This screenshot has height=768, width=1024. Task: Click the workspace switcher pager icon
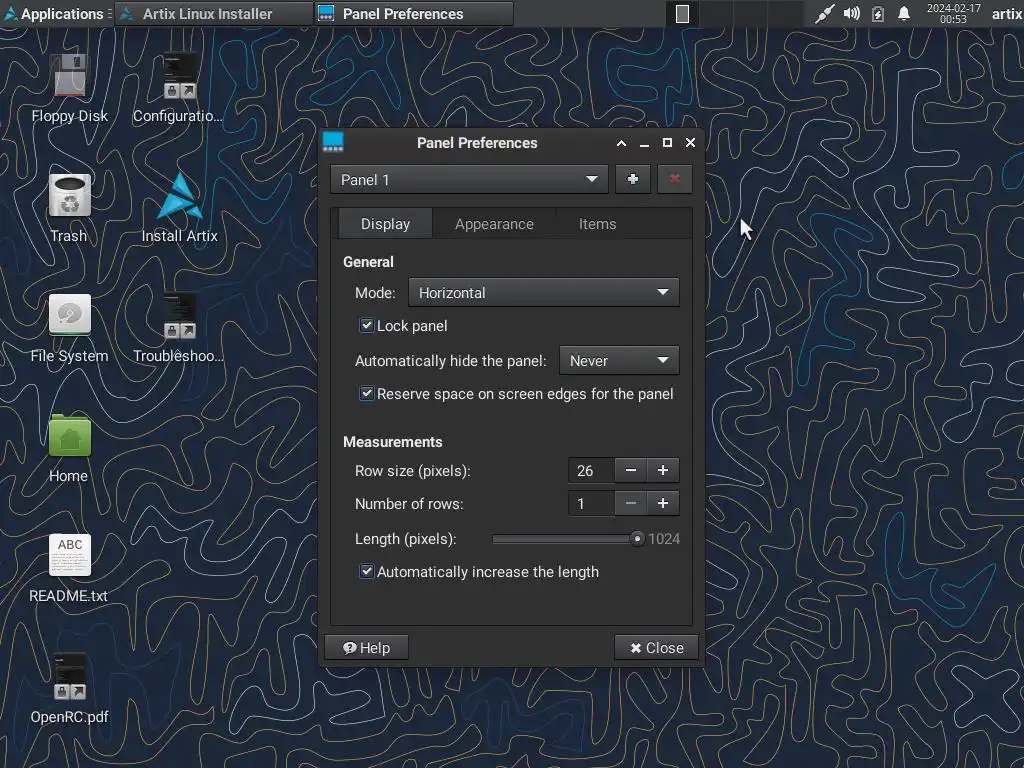coord(682,14)
